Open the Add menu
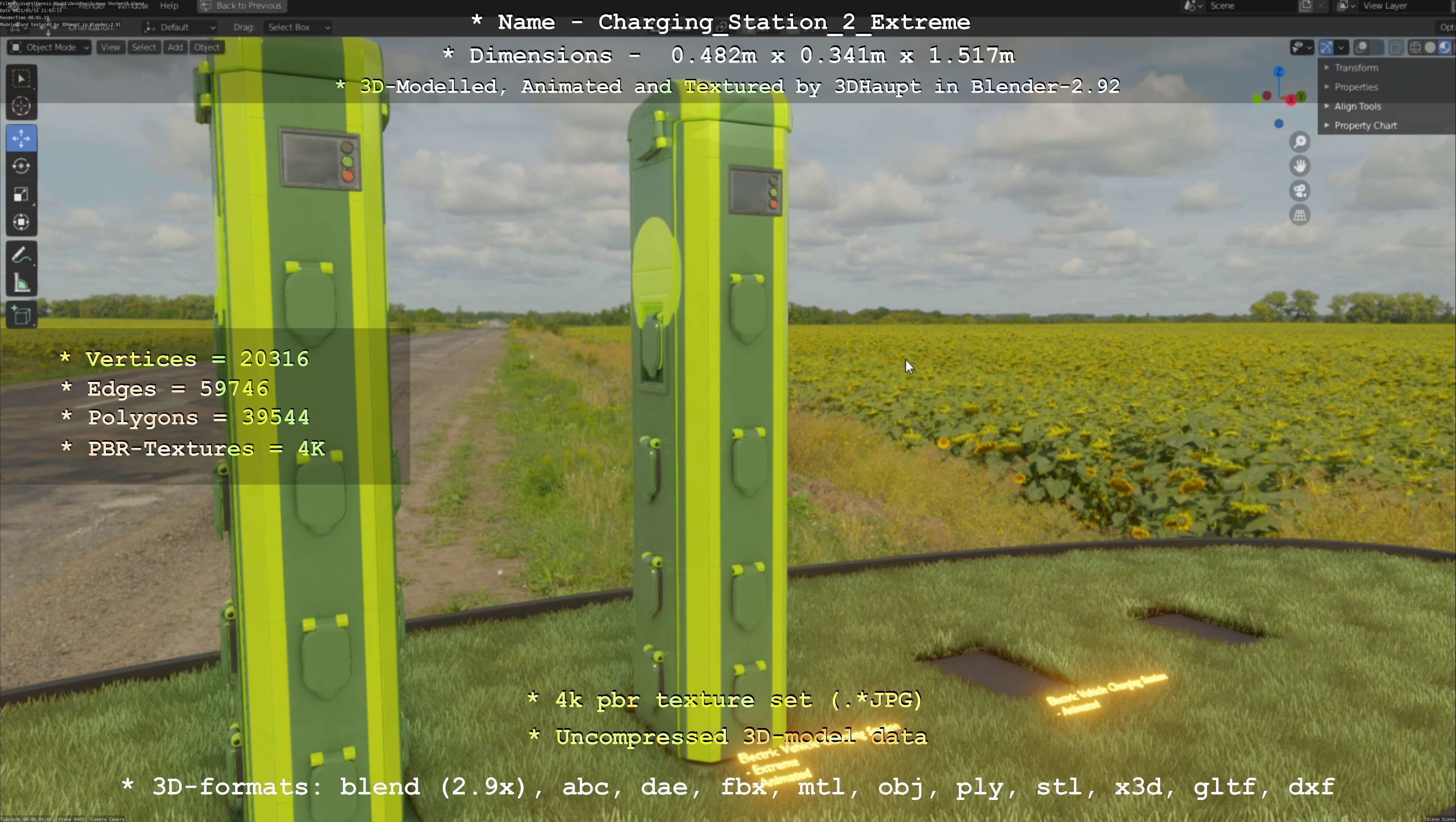The image size is (1456, 822). [175, 47]
